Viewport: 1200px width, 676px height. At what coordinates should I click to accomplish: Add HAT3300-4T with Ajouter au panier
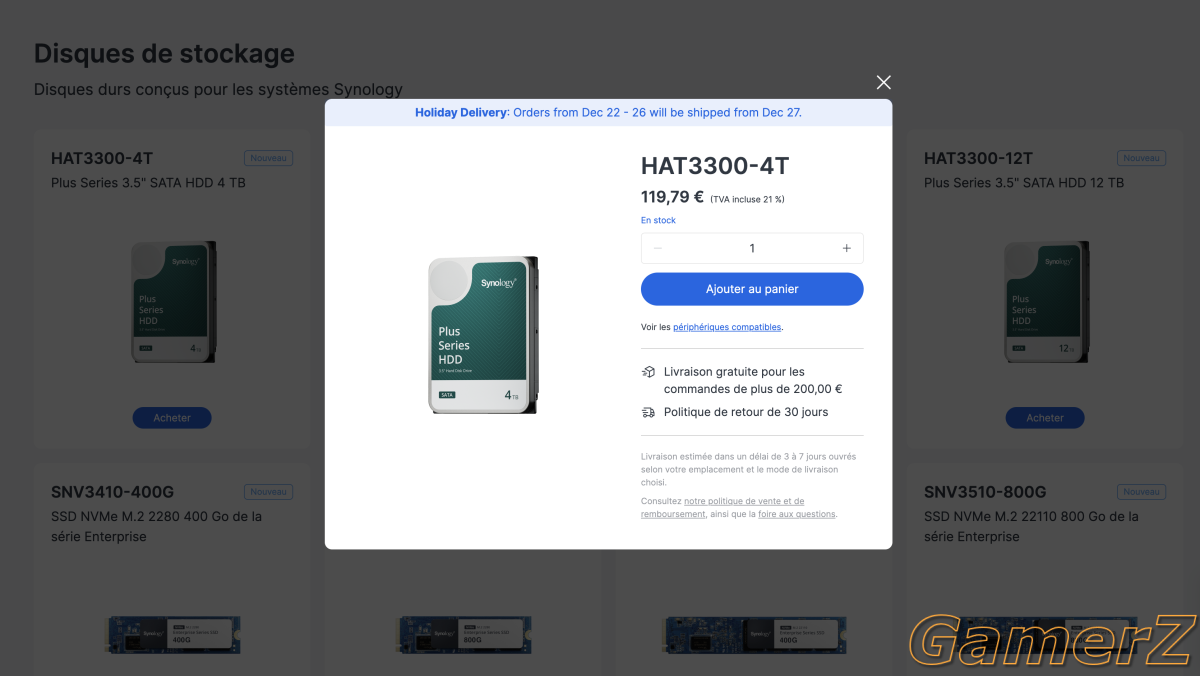click(752, 289)
